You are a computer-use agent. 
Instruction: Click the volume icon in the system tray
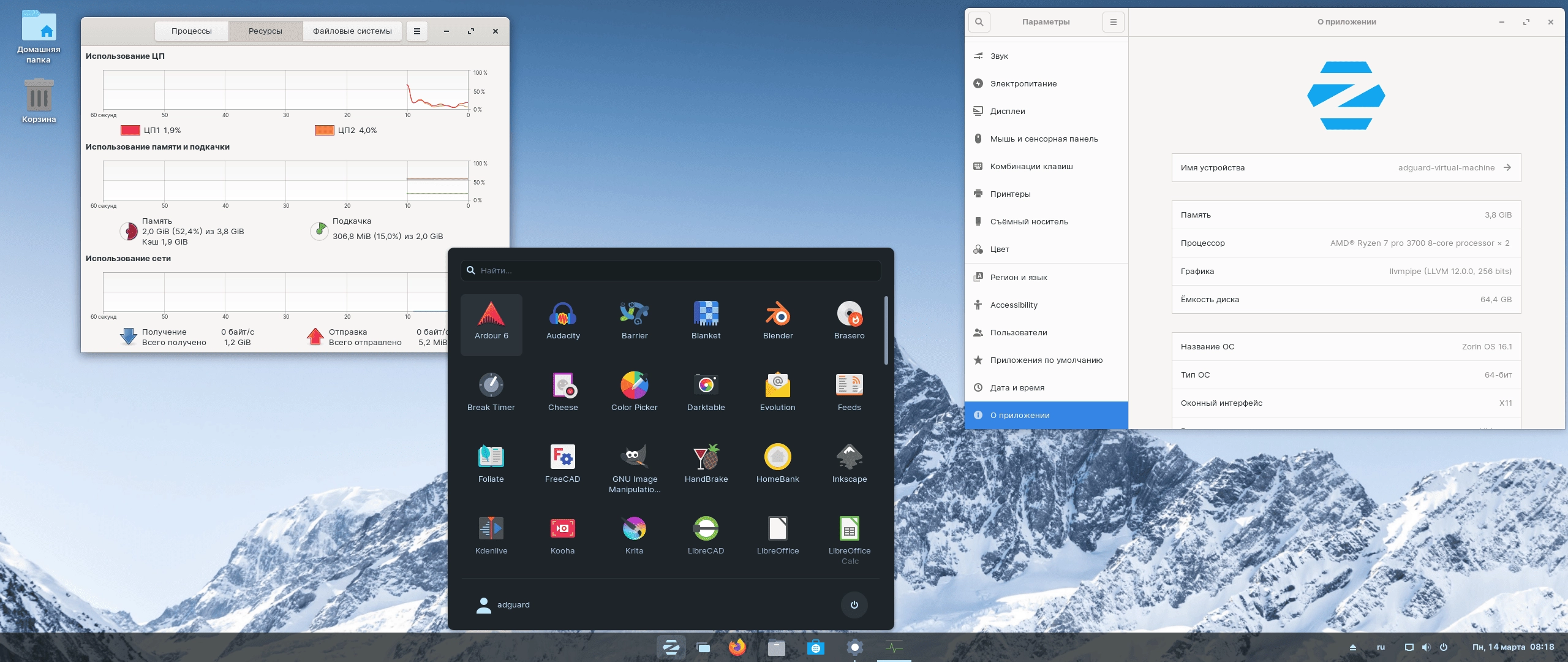tap(1426, 647)
